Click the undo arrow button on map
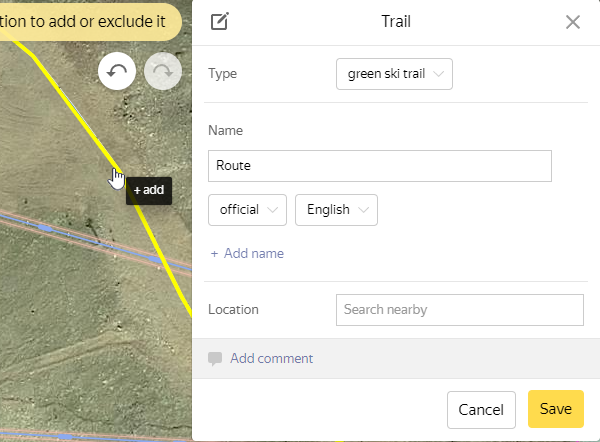The height and width of the screenshot is (442, 600). click(x=117, y=72)
